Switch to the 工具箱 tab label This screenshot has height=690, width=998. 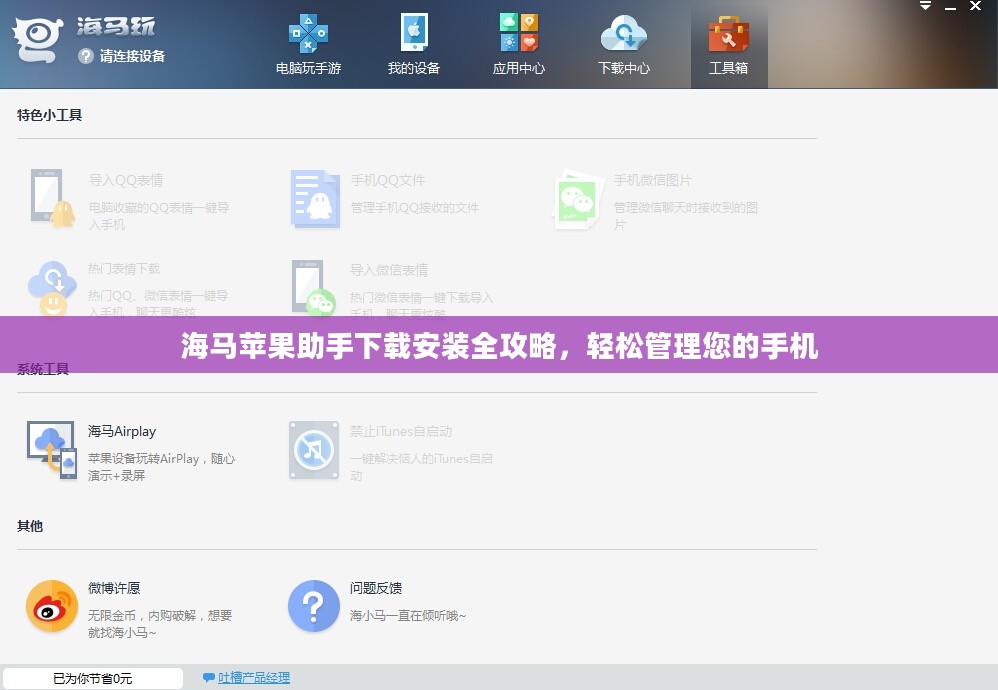[729, 68]
